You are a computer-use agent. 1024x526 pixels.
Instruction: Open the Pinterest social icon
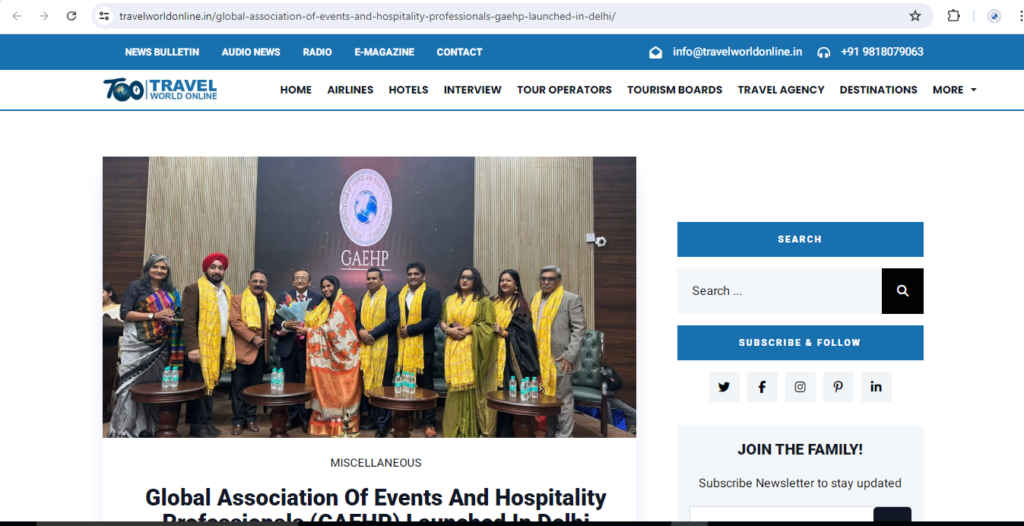pyautogui.click(x=838, y=387)
